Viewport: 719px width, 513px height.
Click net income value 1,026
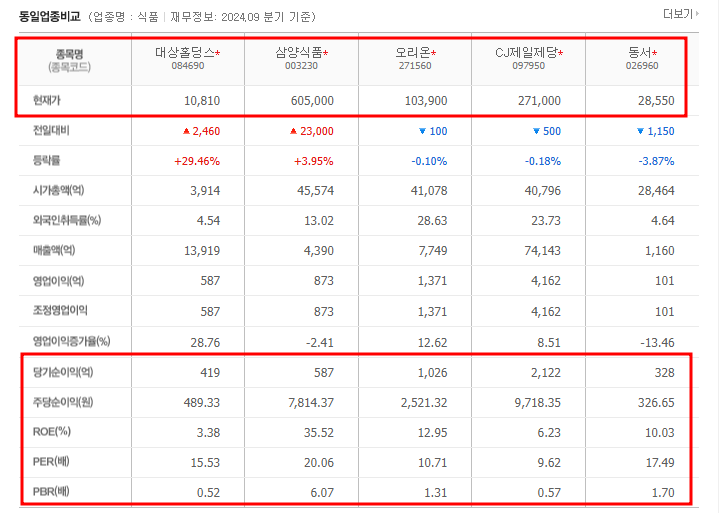(432, 372)
